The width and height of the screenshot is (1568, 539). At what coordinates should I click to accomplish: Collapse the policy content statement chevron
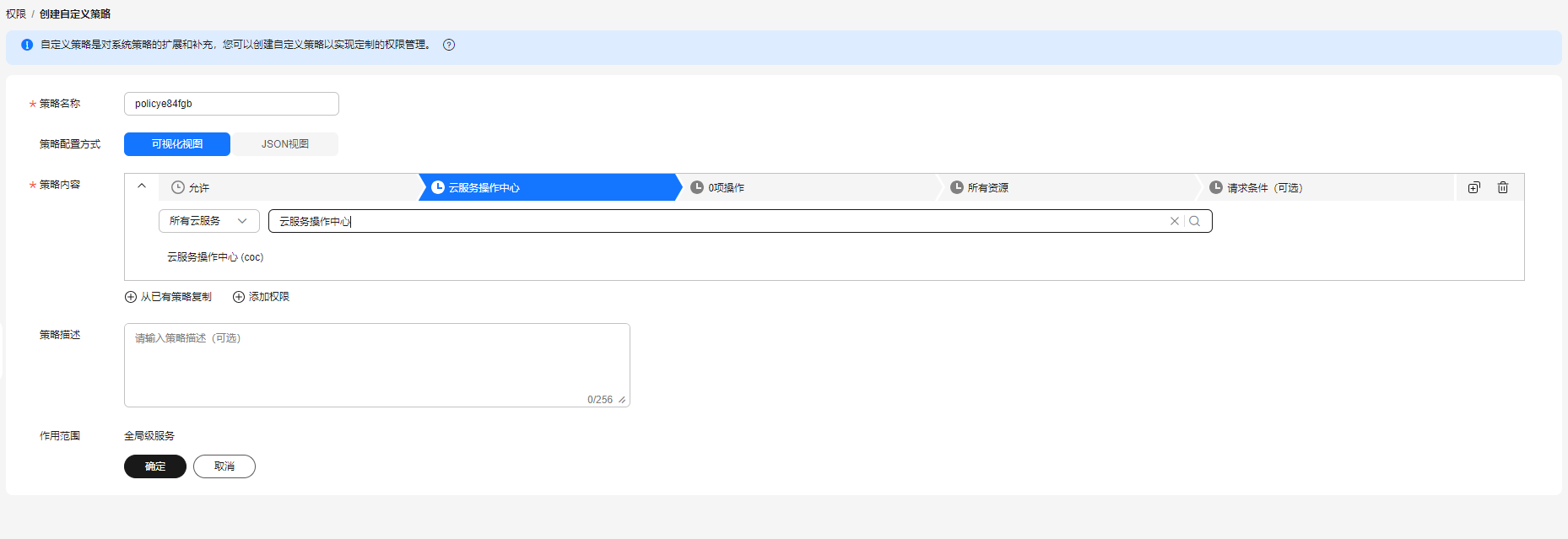pos(142,186)
